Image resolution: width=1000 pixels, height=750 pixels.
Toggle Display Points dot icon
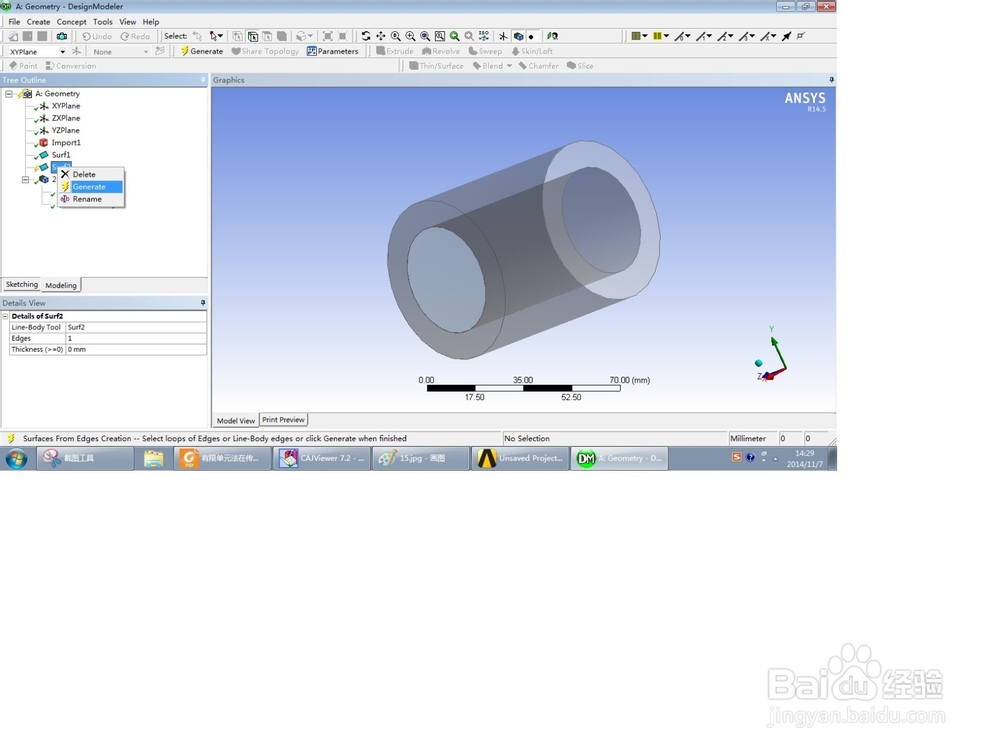point(531,36)
